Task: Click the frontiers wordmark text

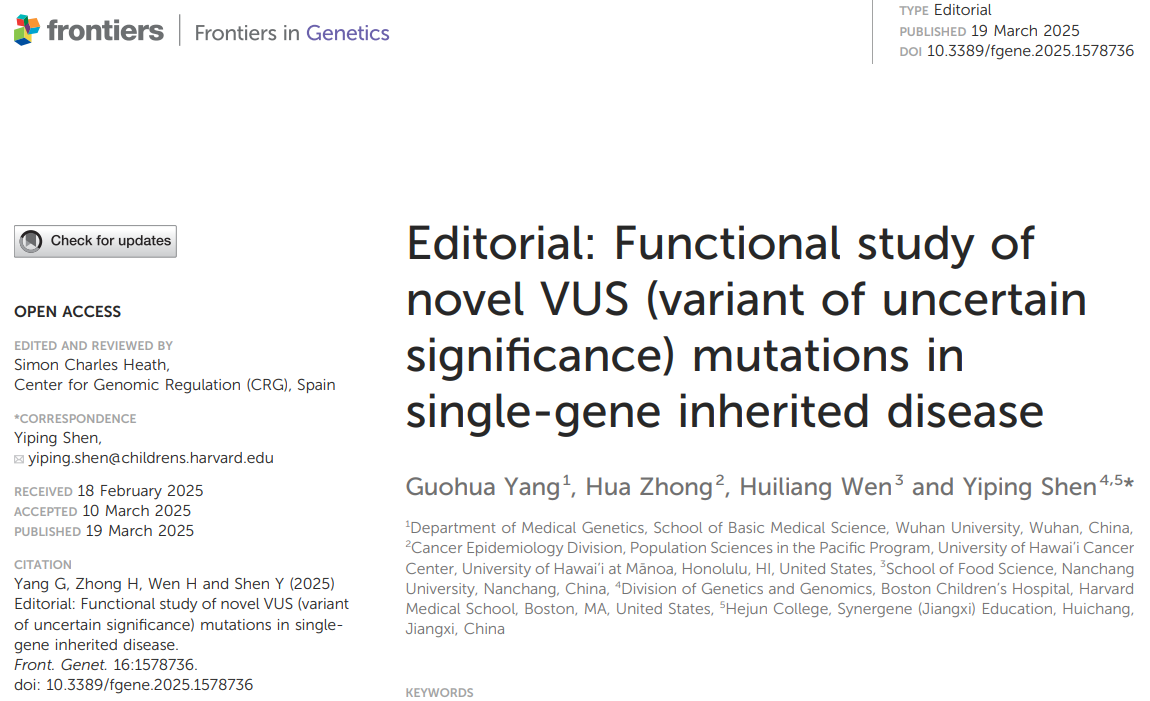Action: coord(104,31)
